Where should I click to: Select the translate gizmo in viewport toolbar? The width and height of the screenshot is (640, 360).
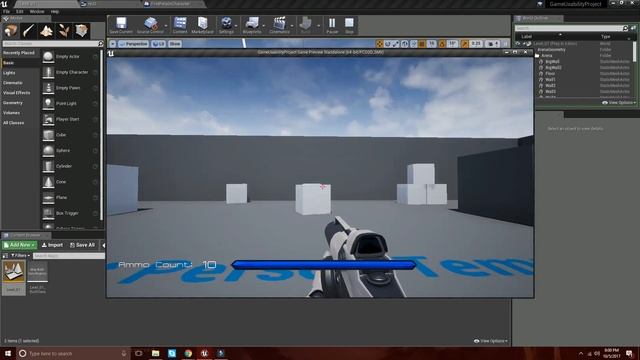380,44
